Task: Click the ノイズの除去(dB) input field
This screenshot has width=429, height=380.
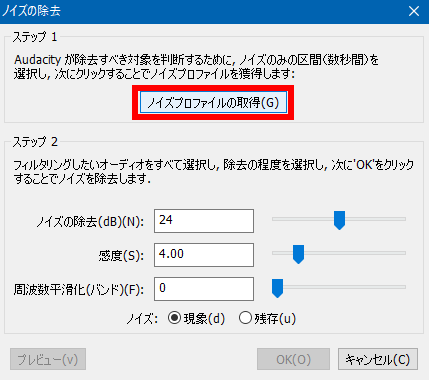Action: (204, 221)
